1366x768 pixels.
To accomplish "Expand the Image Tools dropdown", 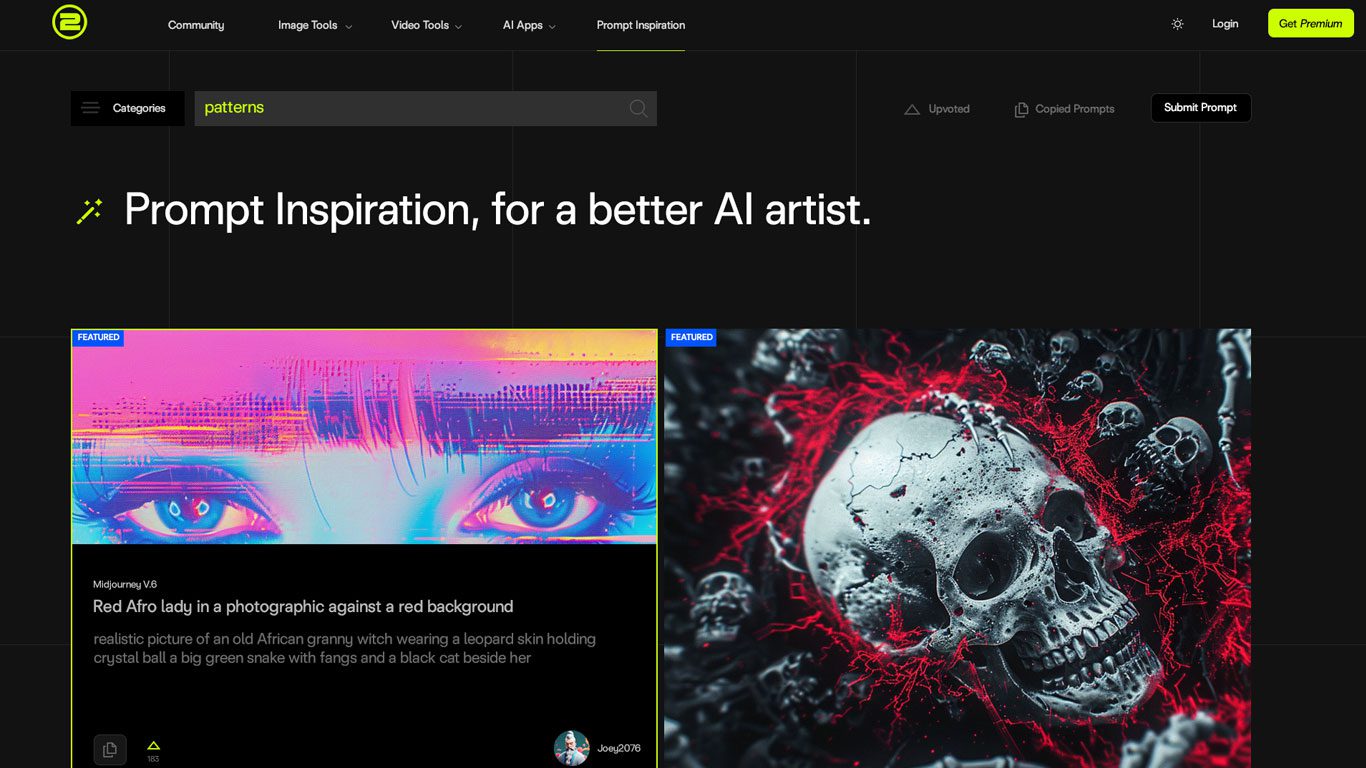I will pyautogui.click(x=315, y=25).
